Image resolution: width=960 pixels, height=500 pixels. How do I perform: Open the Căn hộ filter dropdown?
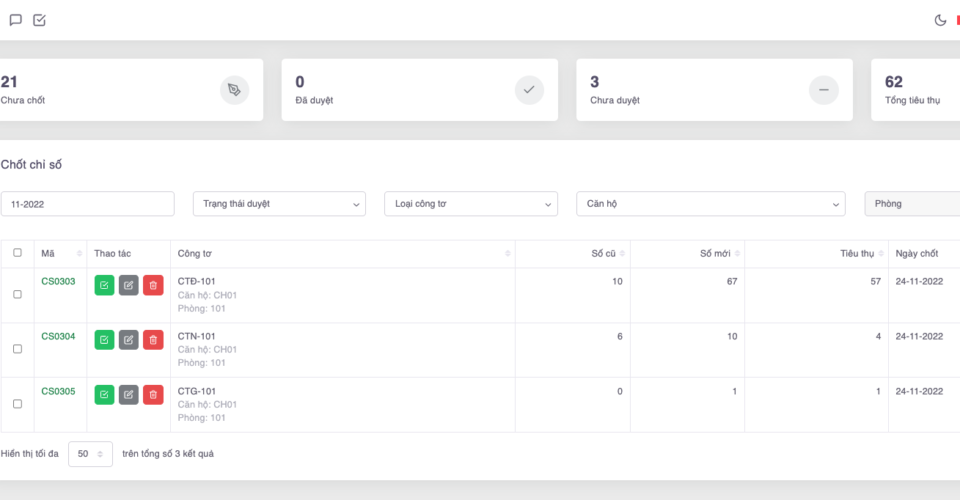coord(710,204)
